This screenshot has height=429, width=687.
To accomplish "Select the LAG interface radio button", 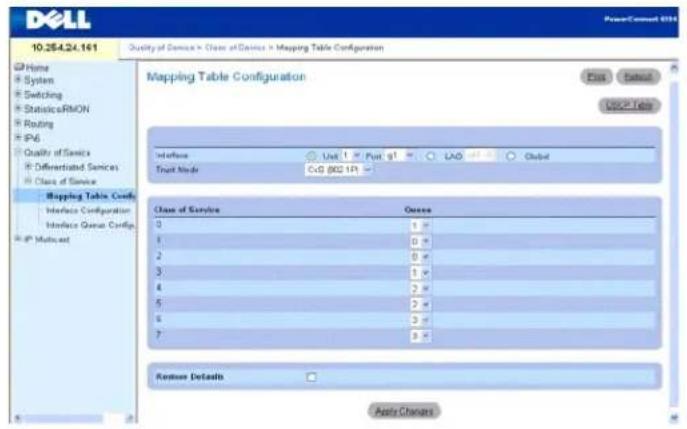I will tap(430, 156).
